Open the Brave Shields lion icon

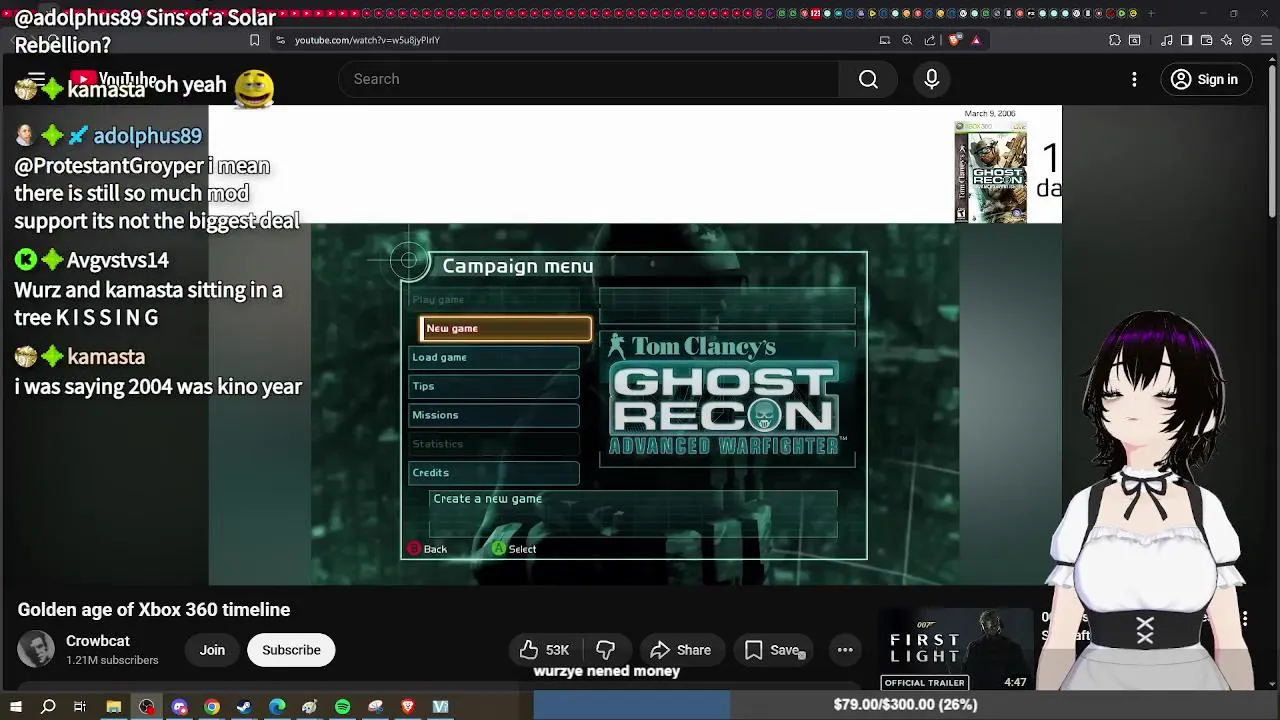(x=954, y=40)
